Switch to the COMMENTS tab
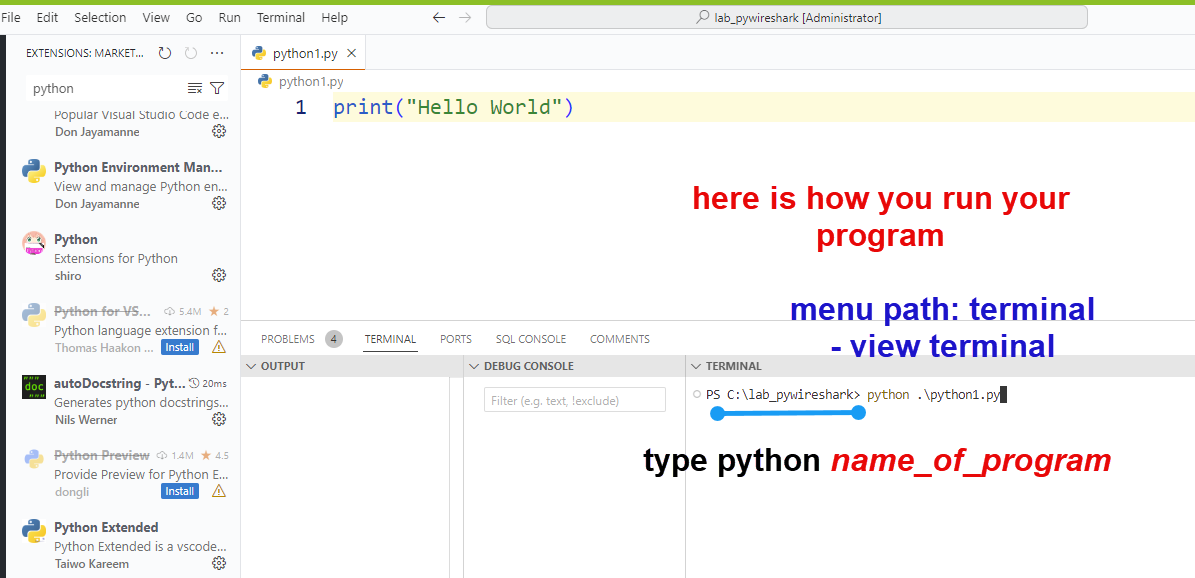The width and height of the screenshot is (1195, 578). [620, 339]
